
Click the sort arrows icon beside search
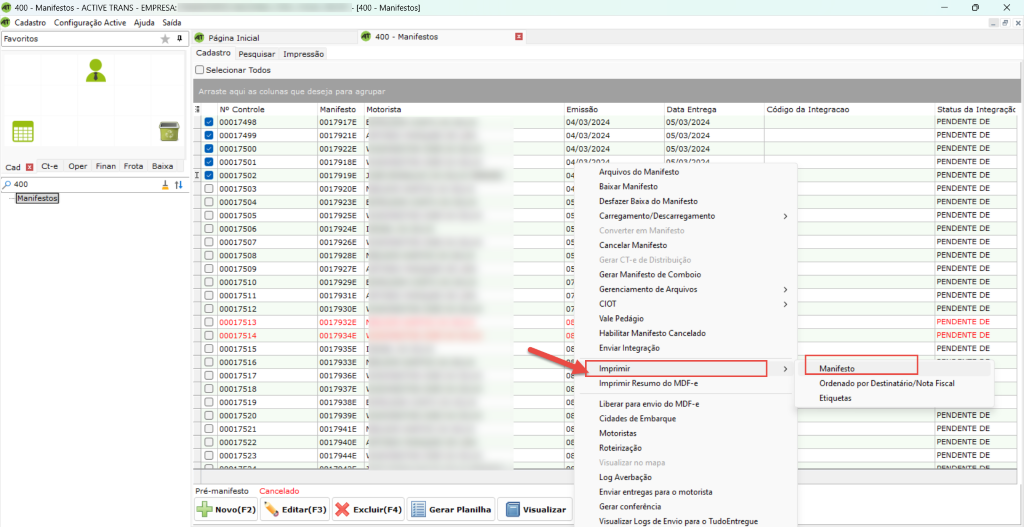pyautogui.click(x=179, y=185)
